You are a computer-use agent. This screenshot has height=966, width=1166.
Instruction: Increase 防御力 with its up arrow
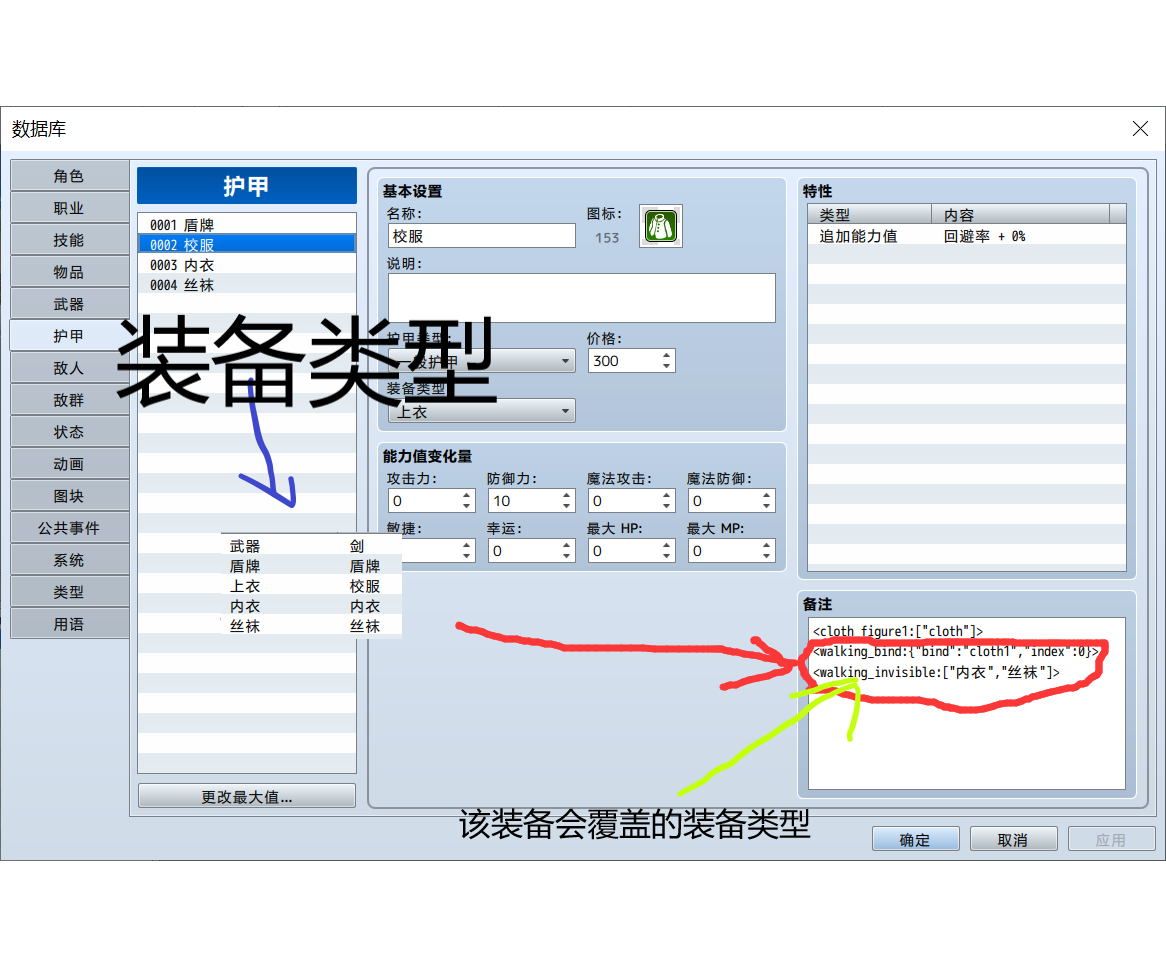pyautogui.click(x=567, y=495)
